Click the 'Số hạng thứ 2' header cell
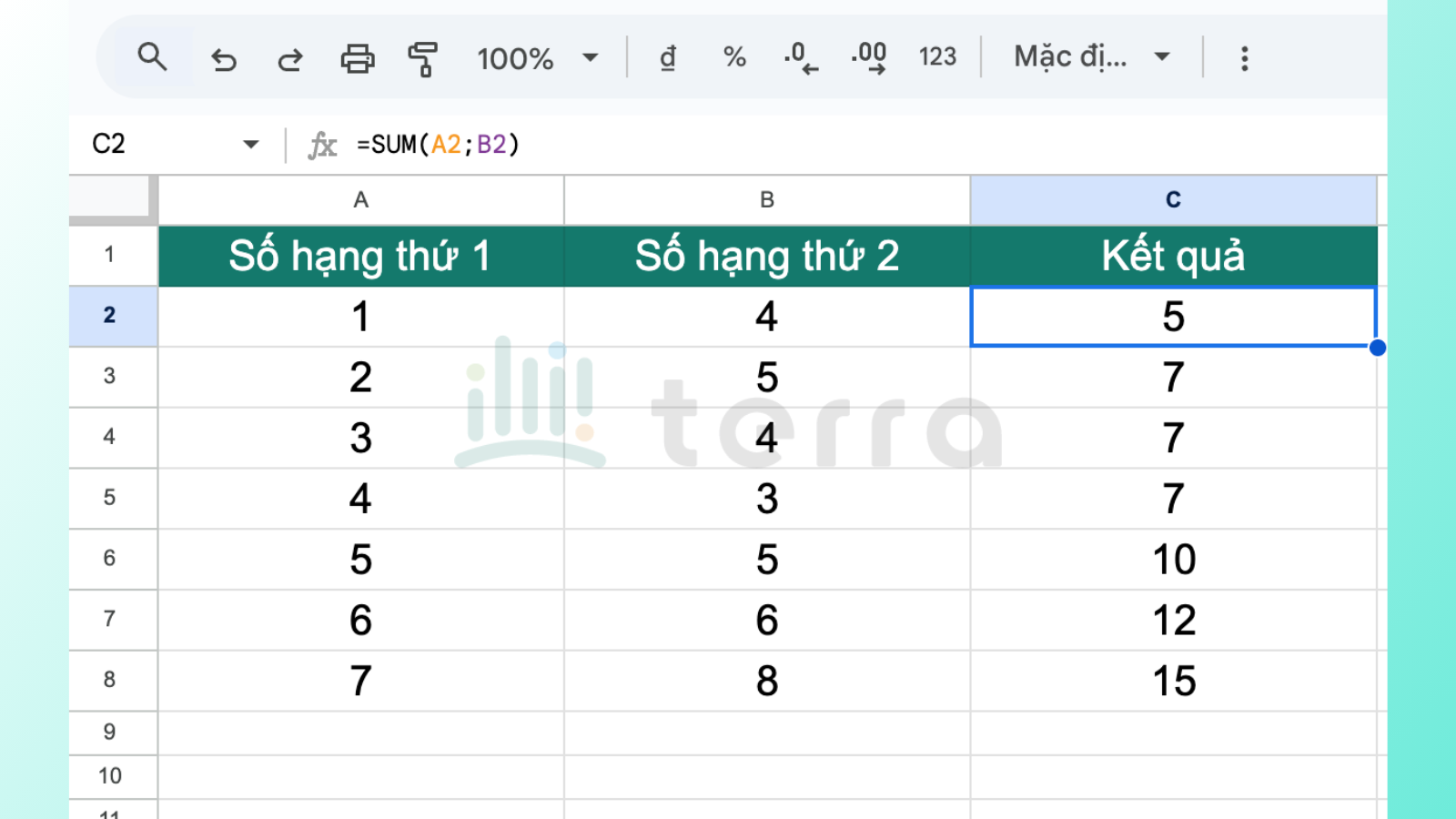This screenshot has height=819, width=1456. tap(767, 256)
